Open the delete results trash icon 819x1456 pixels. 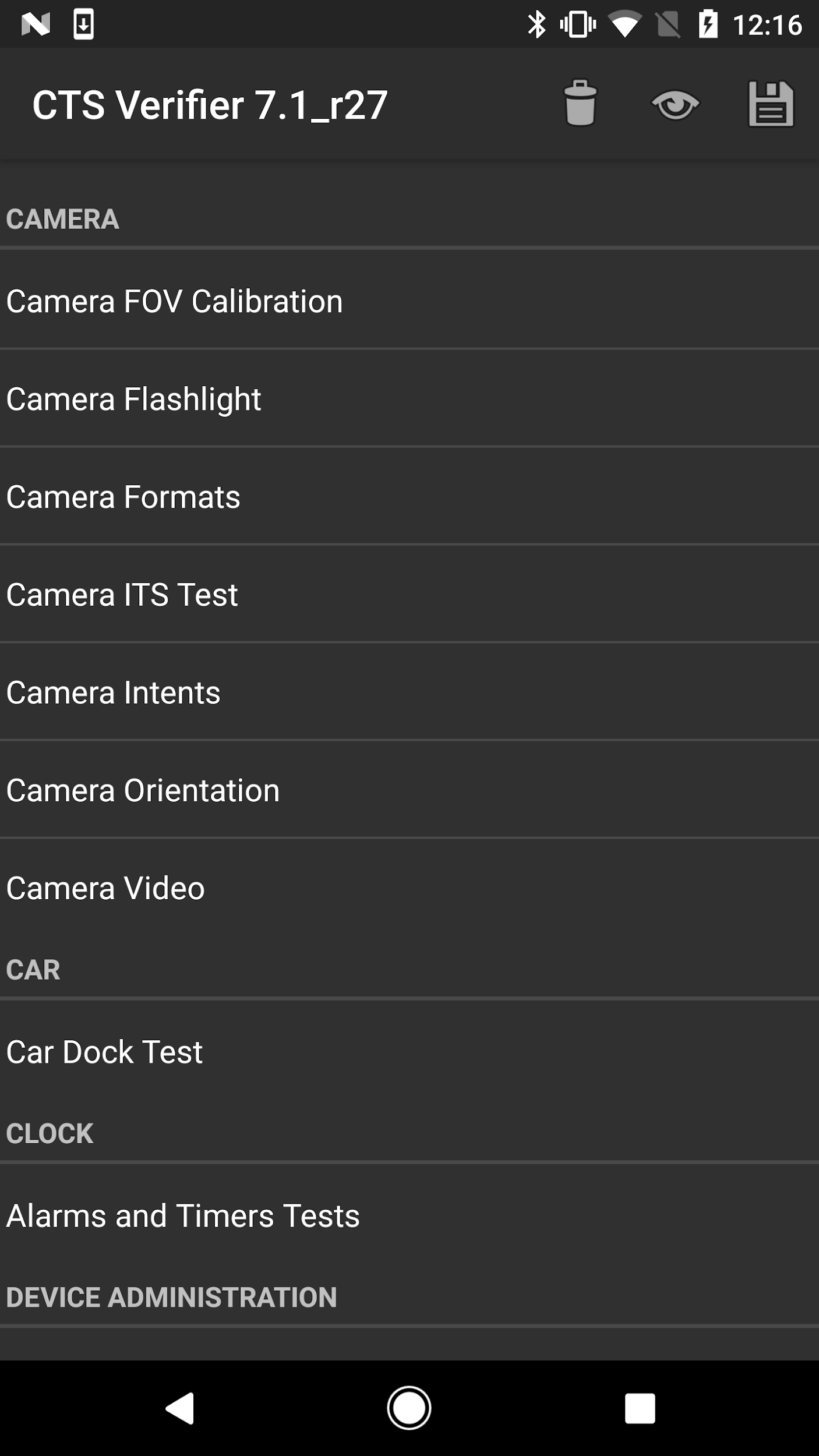pos(580,105)
